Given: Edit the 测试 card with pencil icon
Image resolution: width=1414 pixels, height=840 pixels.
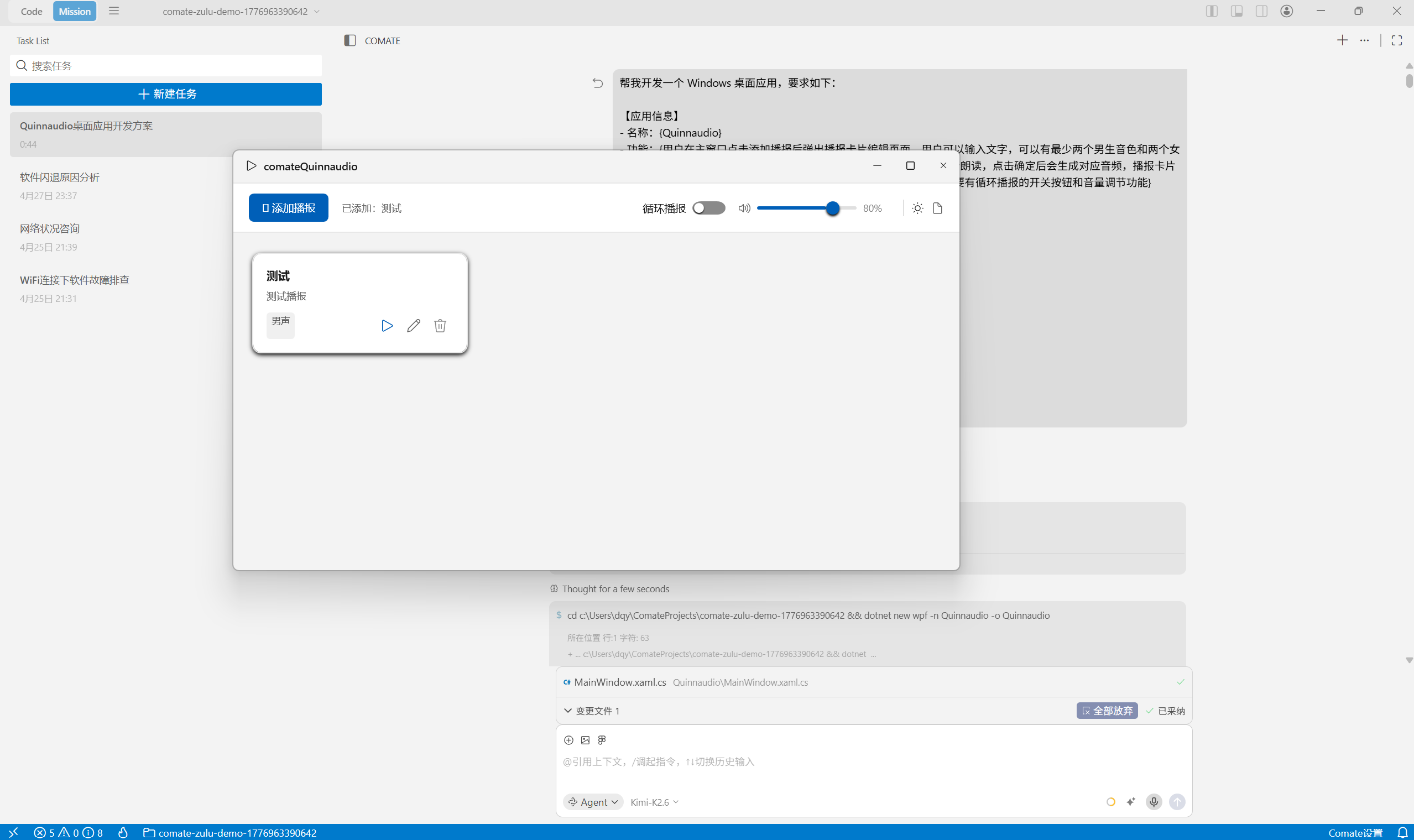Looking at the screenshot, I should [x=413, y=326].
